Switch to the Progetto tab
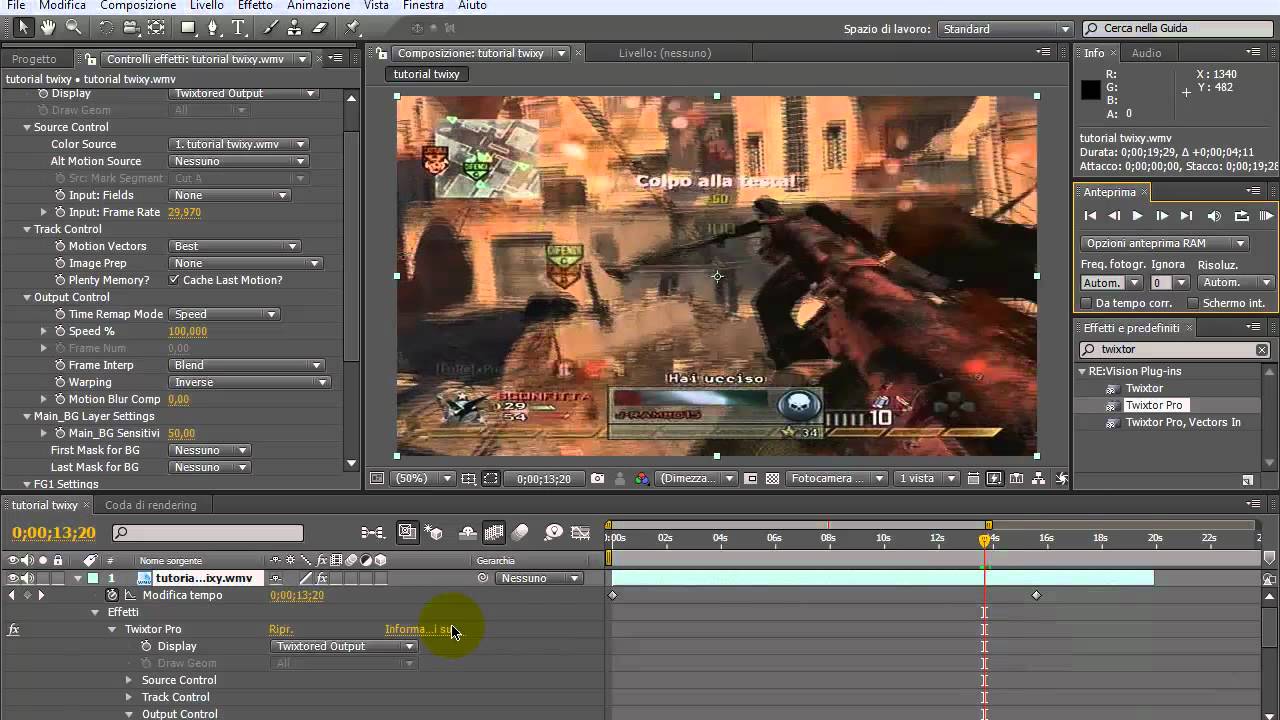 click(34, 59)
